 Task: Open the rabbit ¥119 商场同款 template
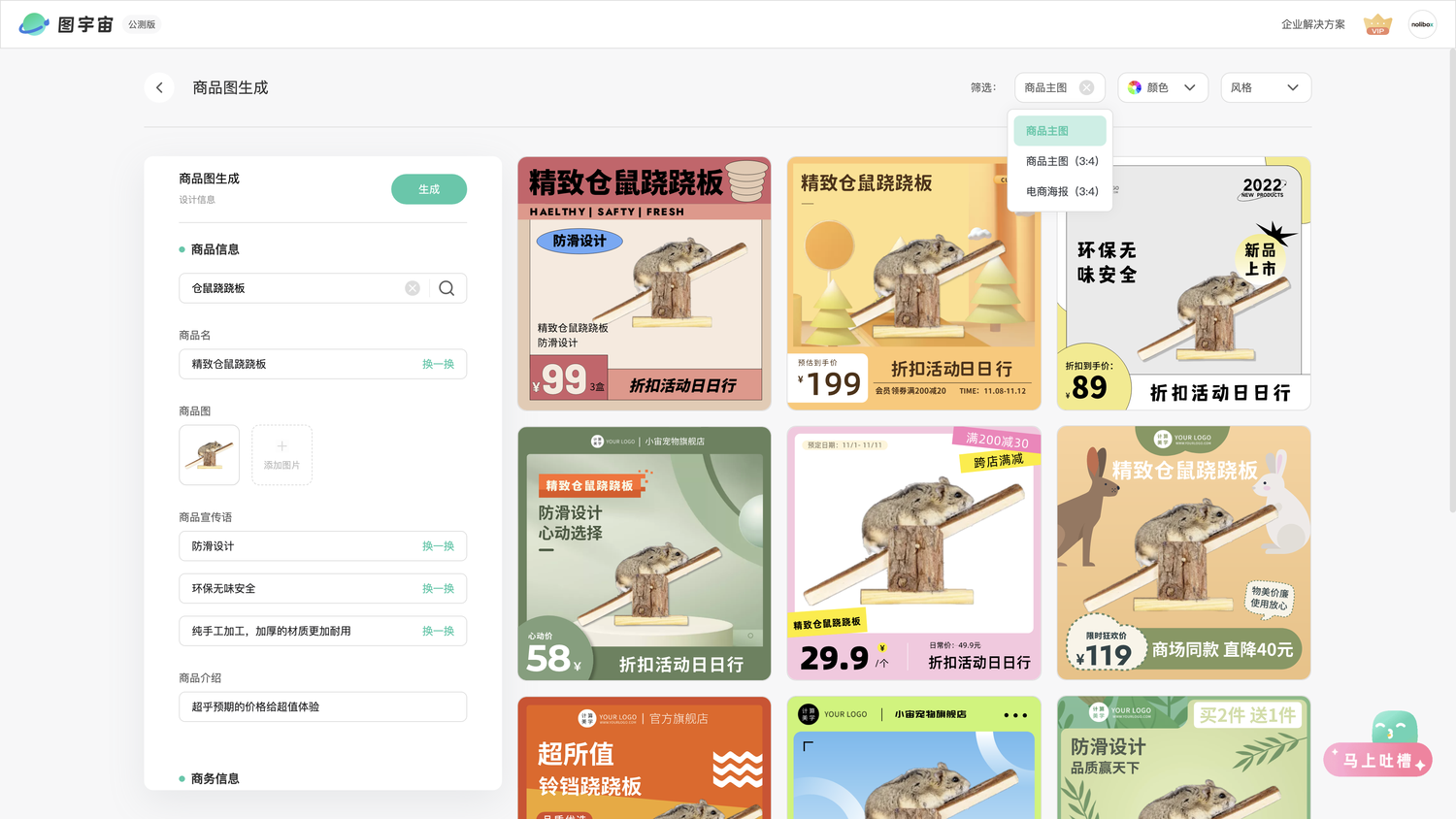pyautogui.click(x=1183, y=553)
